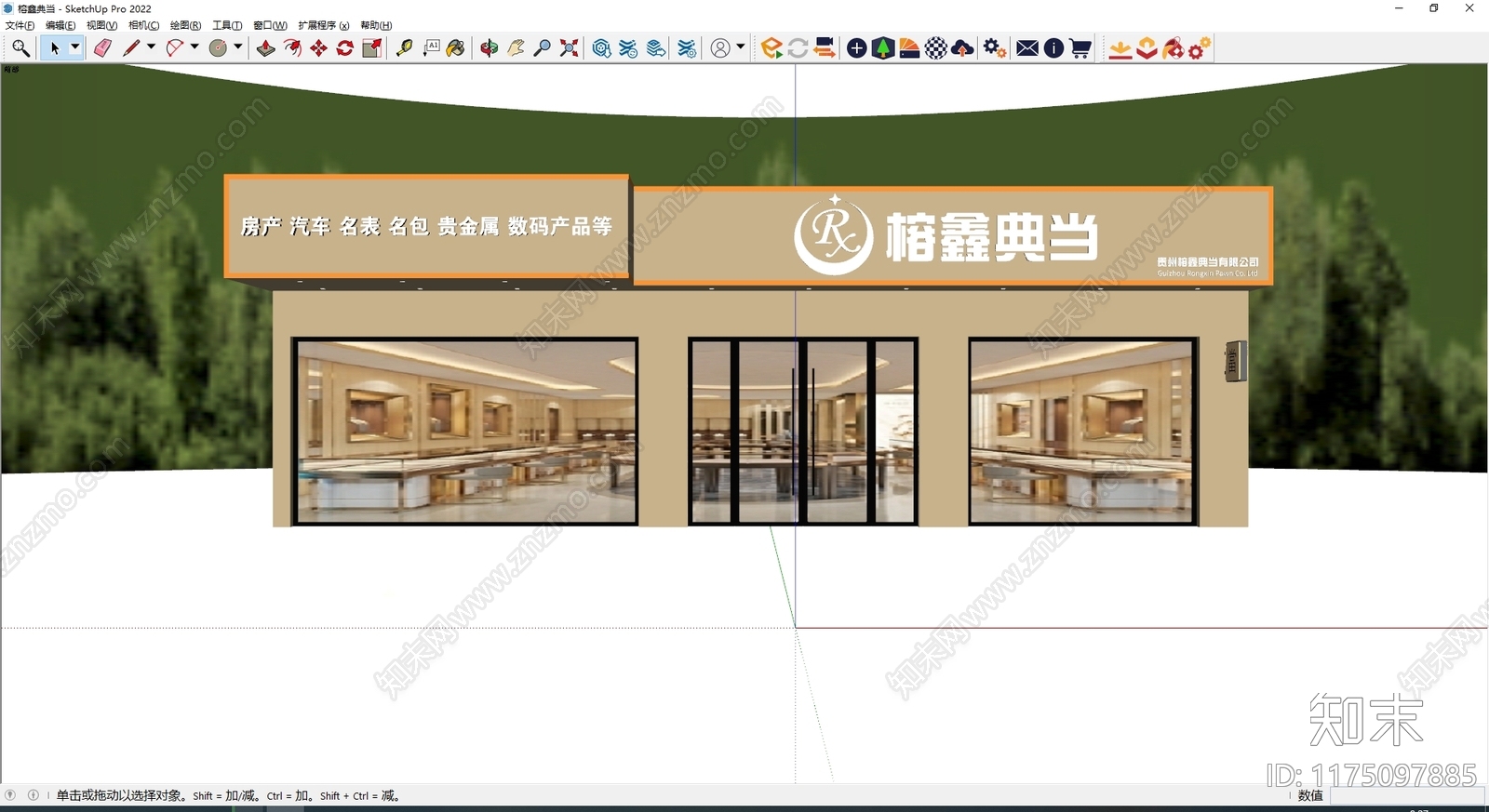Select the Scale tool
Viewport: 1489px width, 812px height.
371,48
